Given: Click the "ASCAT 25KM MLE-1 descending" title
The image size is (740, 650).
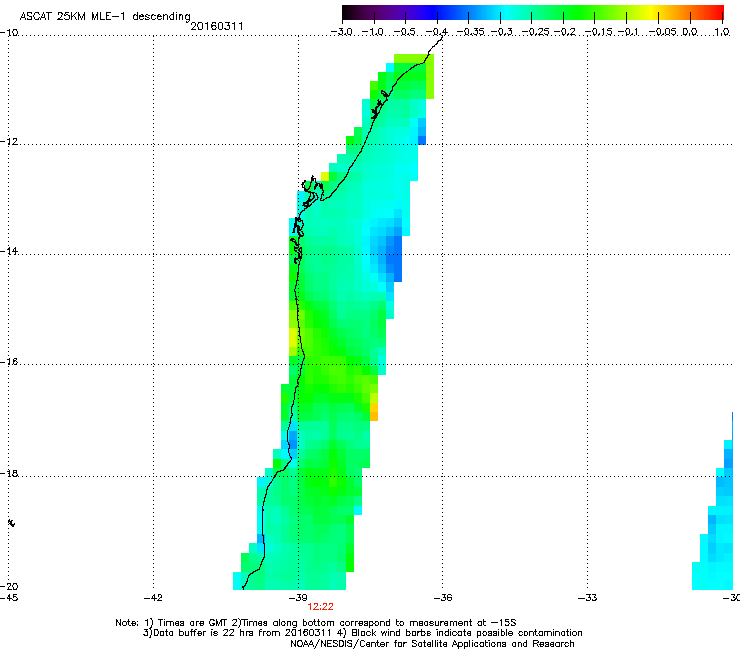Looking at the screenshot, I should tap(105, 16).
